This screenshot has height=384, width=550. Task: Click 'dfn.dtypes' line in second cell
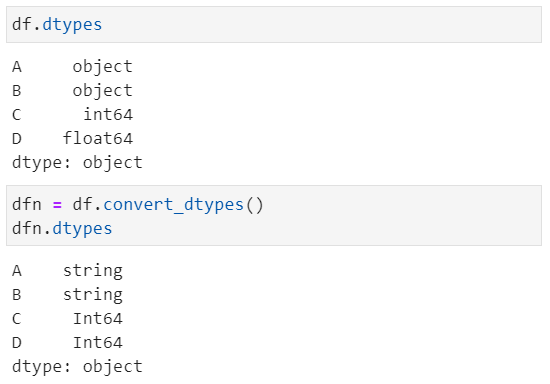click(x=62, y=229)
